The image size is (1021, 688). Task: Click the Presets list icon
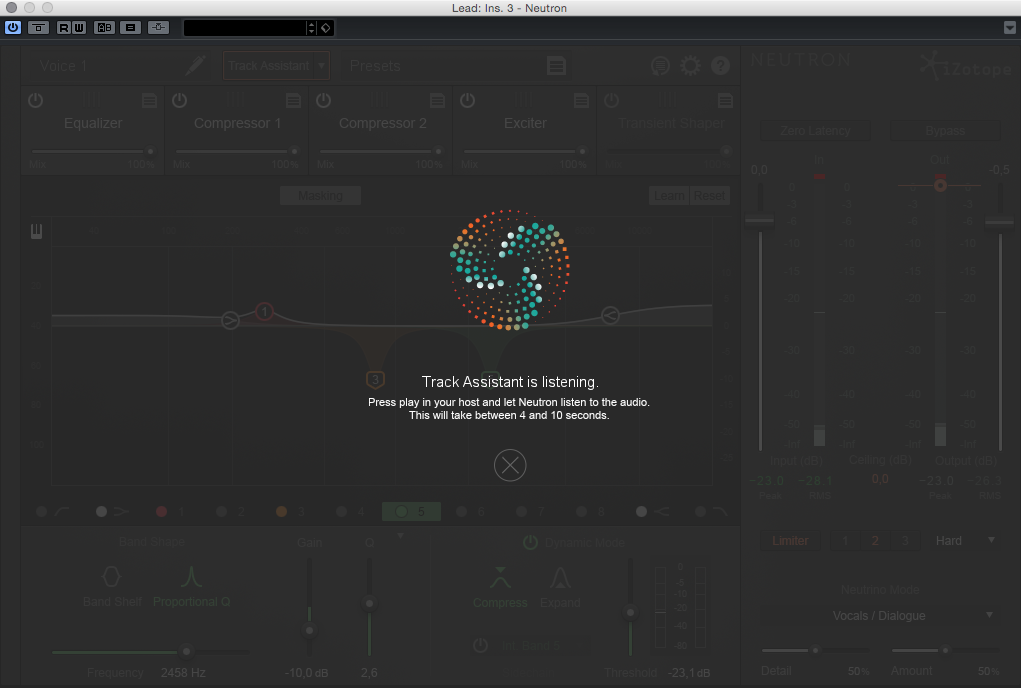pyautogui.click(x=556, y=66)
